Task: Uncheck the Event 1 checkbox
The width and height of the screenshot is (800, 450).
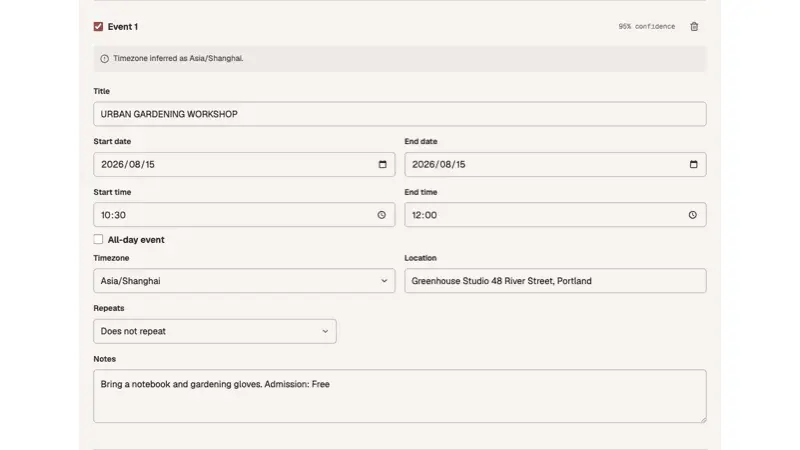Action: (98, 27)
